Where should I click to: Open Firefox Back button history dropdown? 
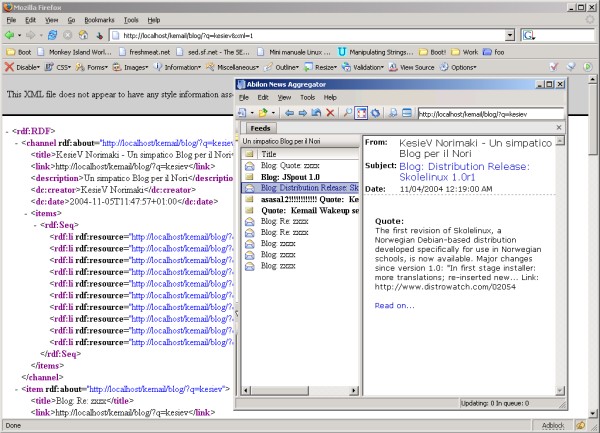pyautogui.click(x=20, y=36)
